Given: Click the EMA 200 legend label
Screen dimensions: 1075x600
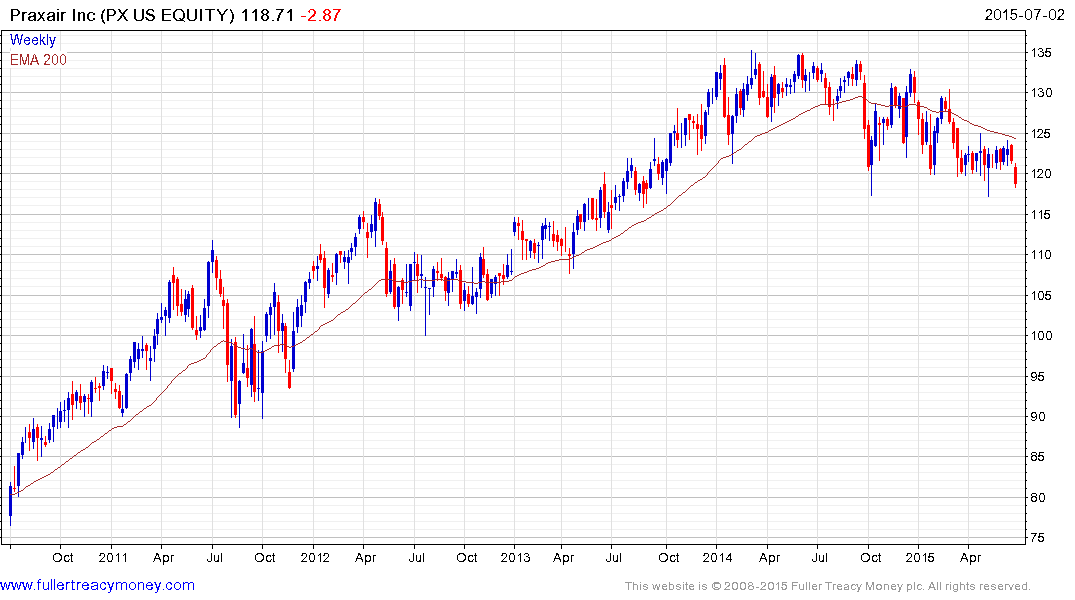Looking at the screenshot, I should [38, 60].
